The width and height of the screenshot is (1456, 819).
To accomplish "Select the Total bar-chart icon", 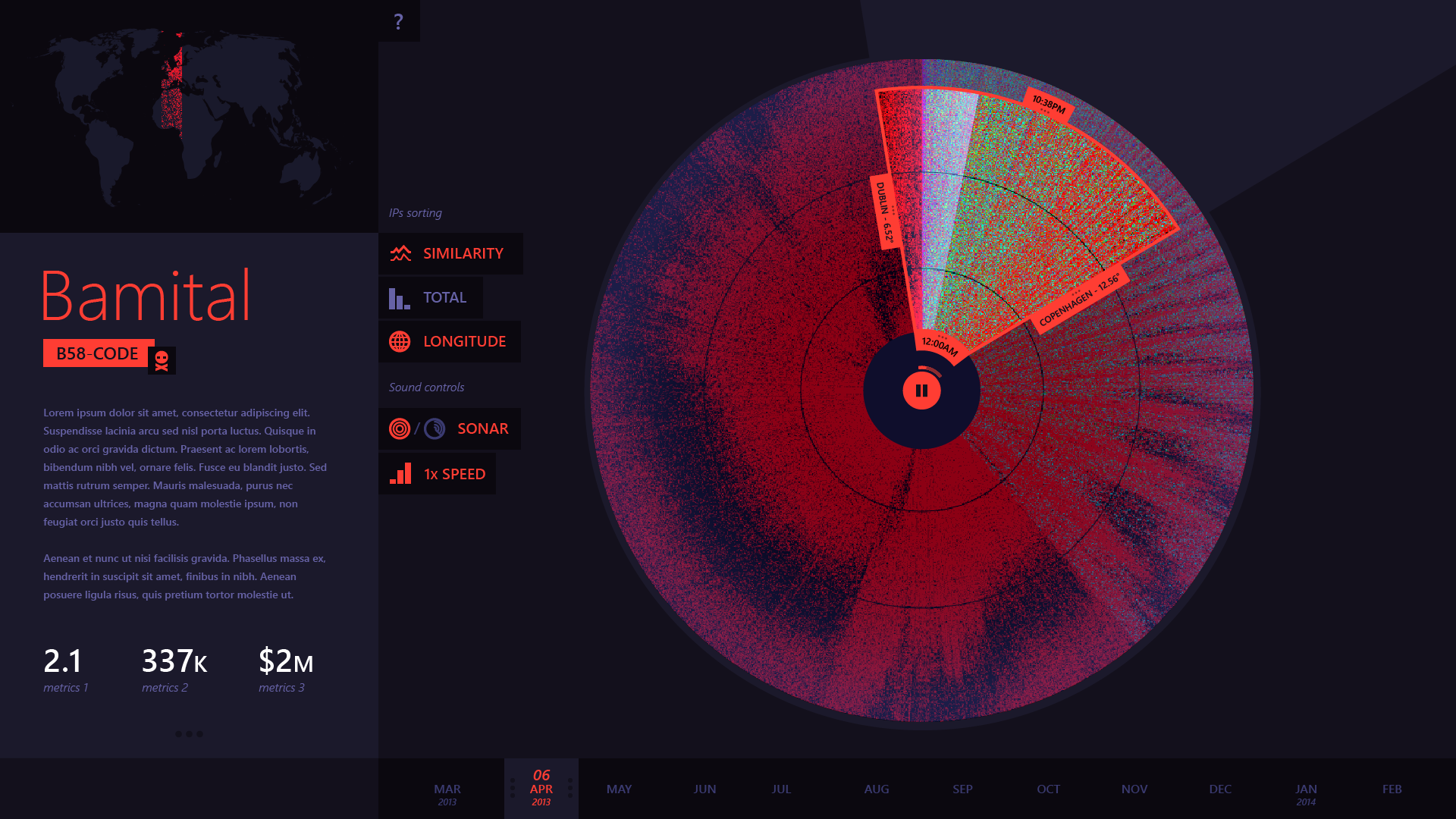I will pos(399,298).
